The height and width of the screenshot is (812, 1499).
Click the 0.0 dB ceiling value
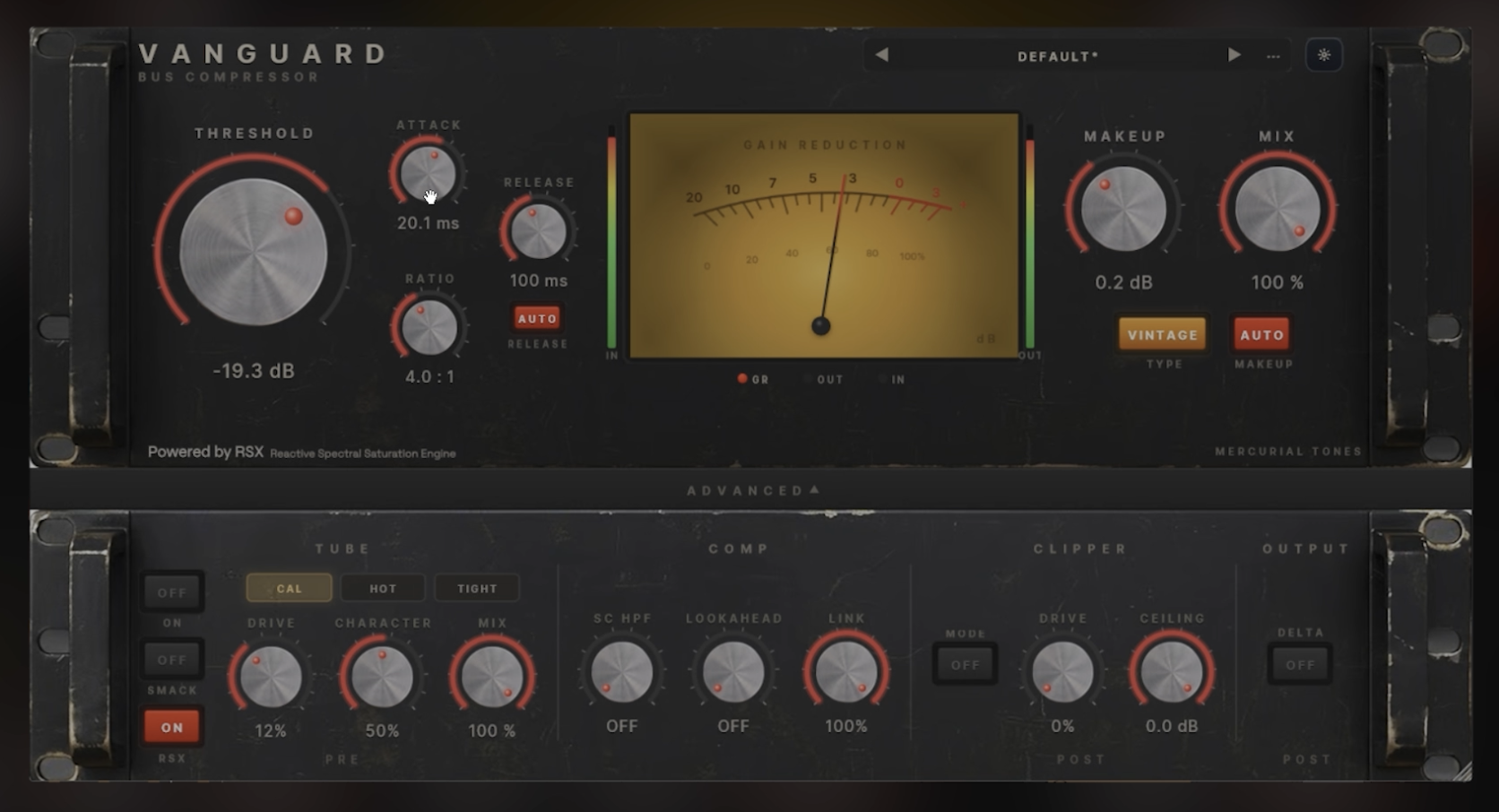(1172, 726)
